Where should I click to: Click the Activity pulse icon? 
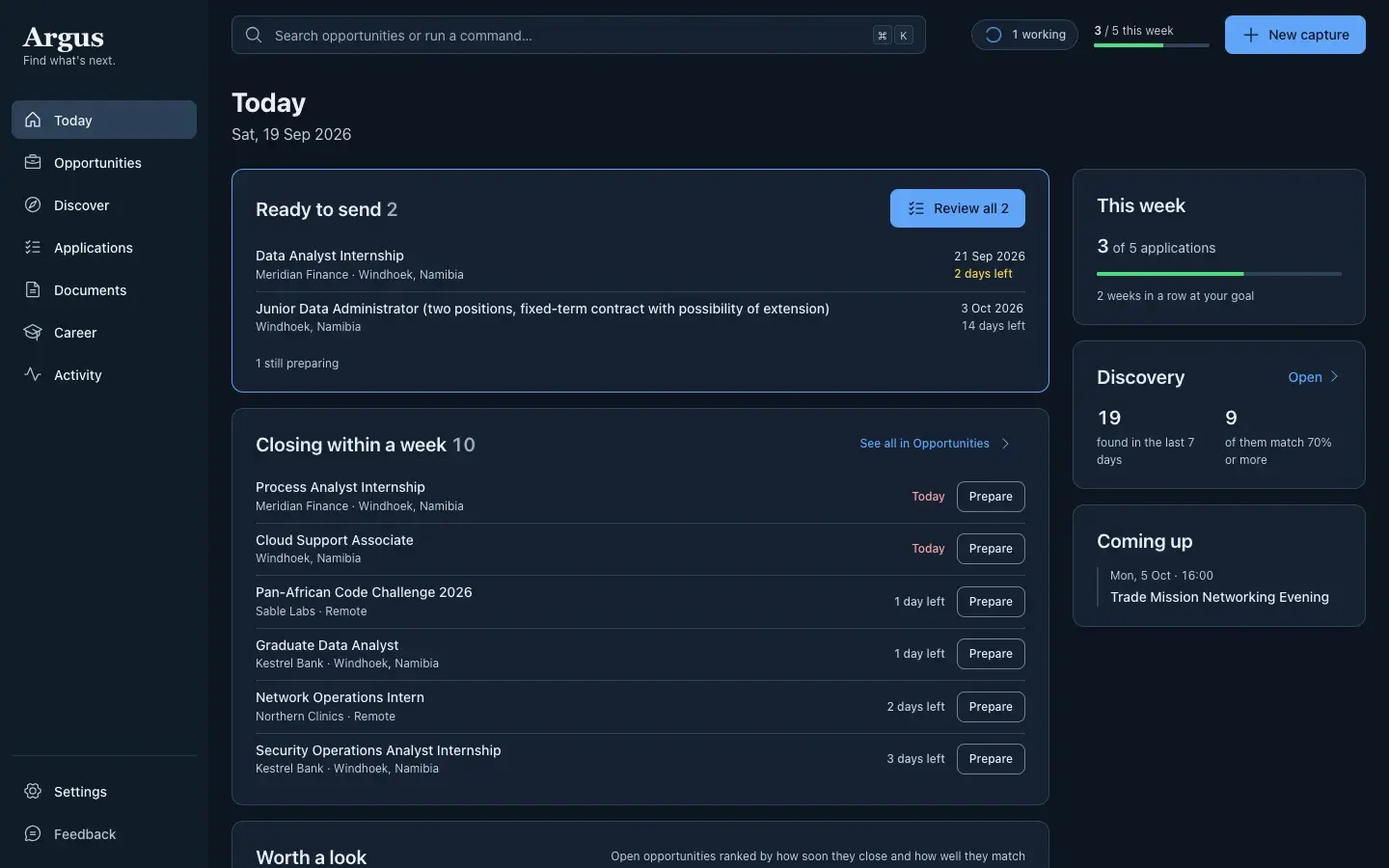(33, 374)
